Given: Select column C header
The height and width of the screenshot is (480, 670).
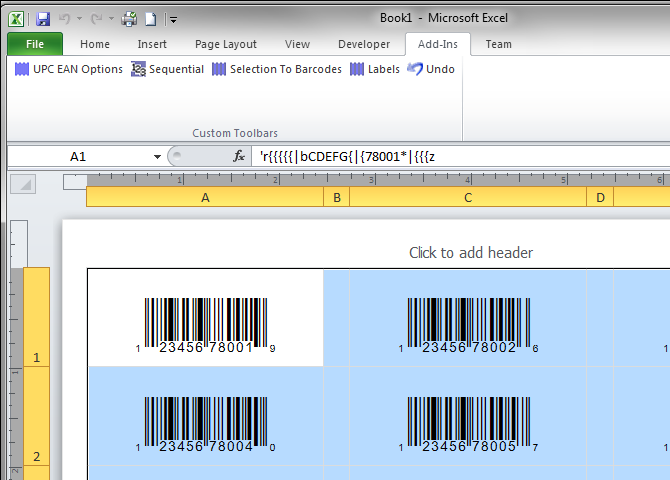Looking at the screenshot, I should click(x=468, y=197).
